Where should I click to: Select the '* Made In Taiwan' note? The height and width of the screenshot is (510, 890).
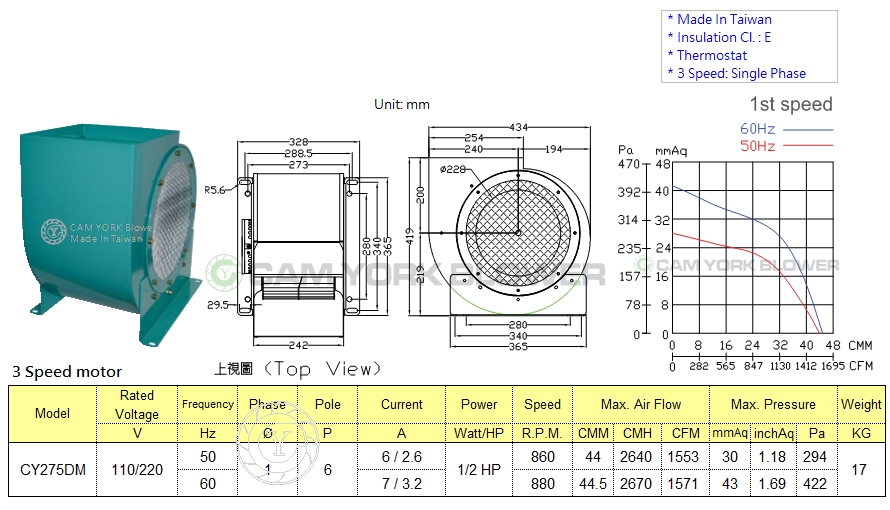(719, 19)
